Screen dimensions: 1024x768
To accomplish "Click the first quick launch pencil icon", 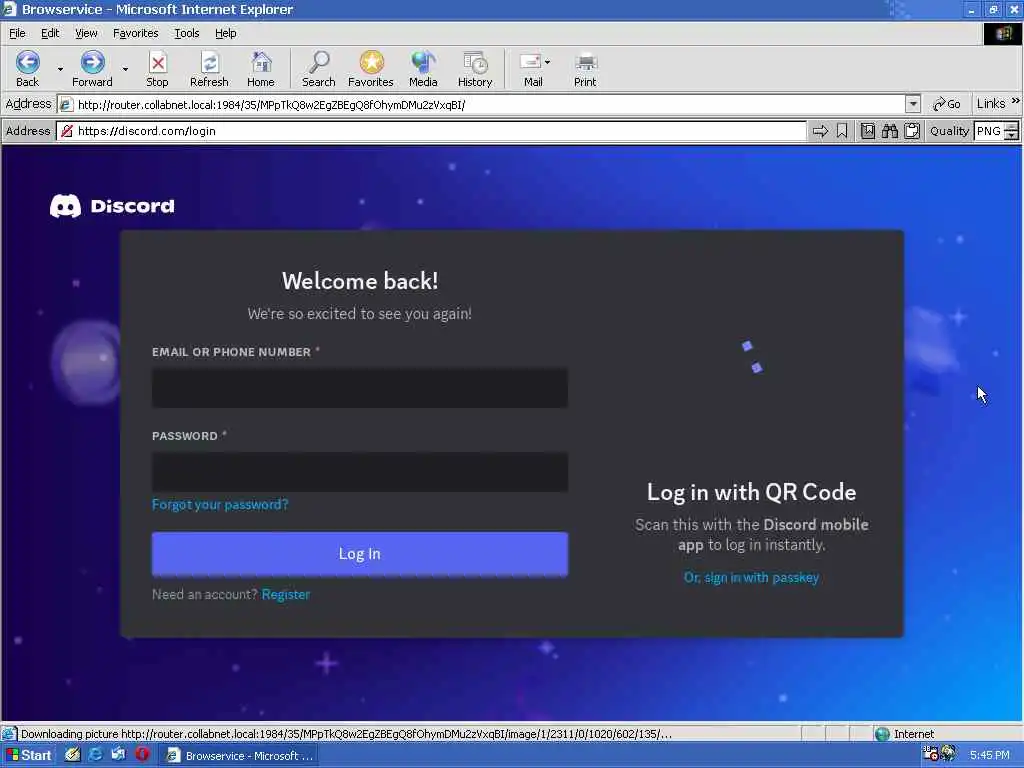I will point(72,755).
